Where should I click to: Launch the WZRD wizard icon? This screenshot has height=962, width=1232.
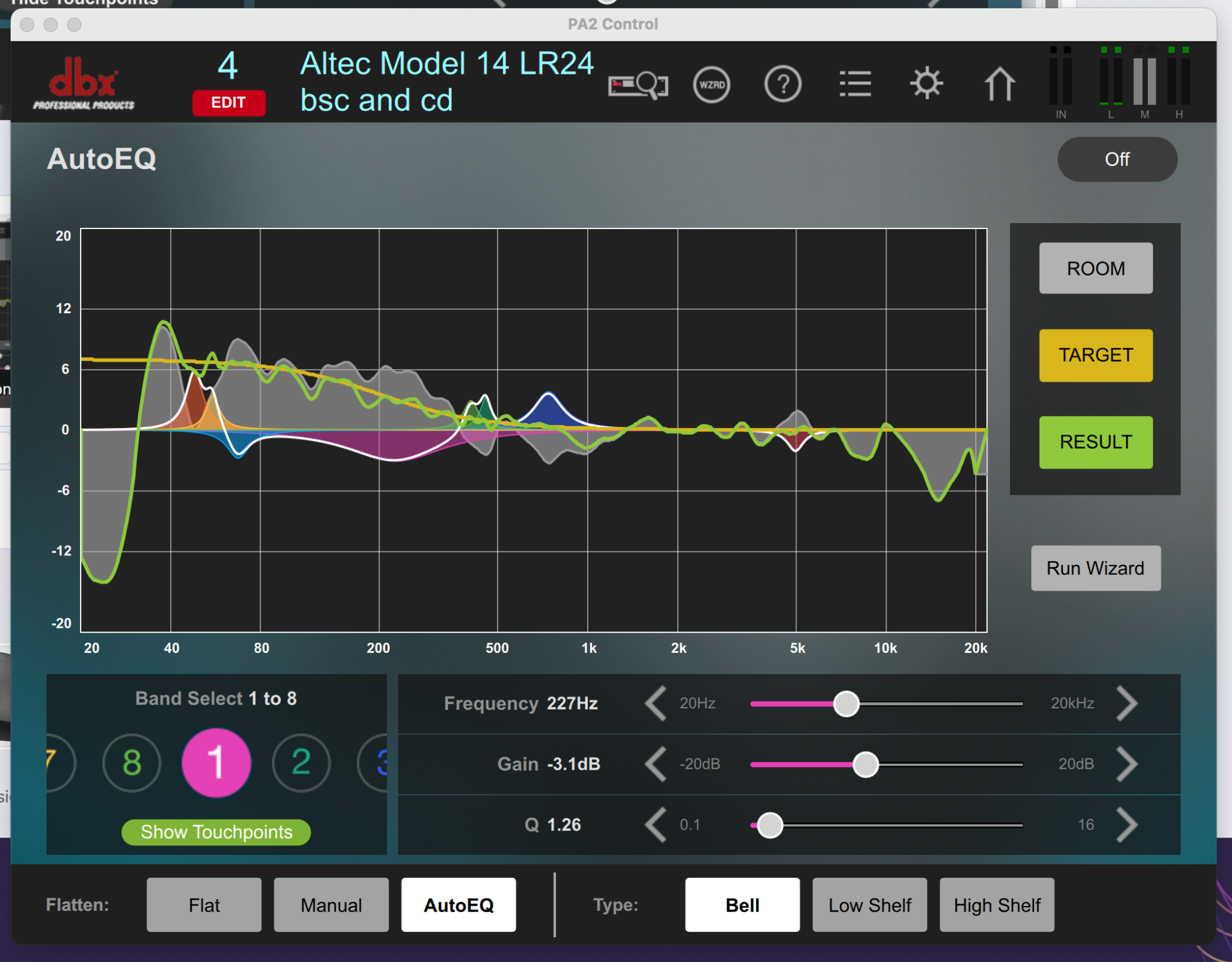712,85
